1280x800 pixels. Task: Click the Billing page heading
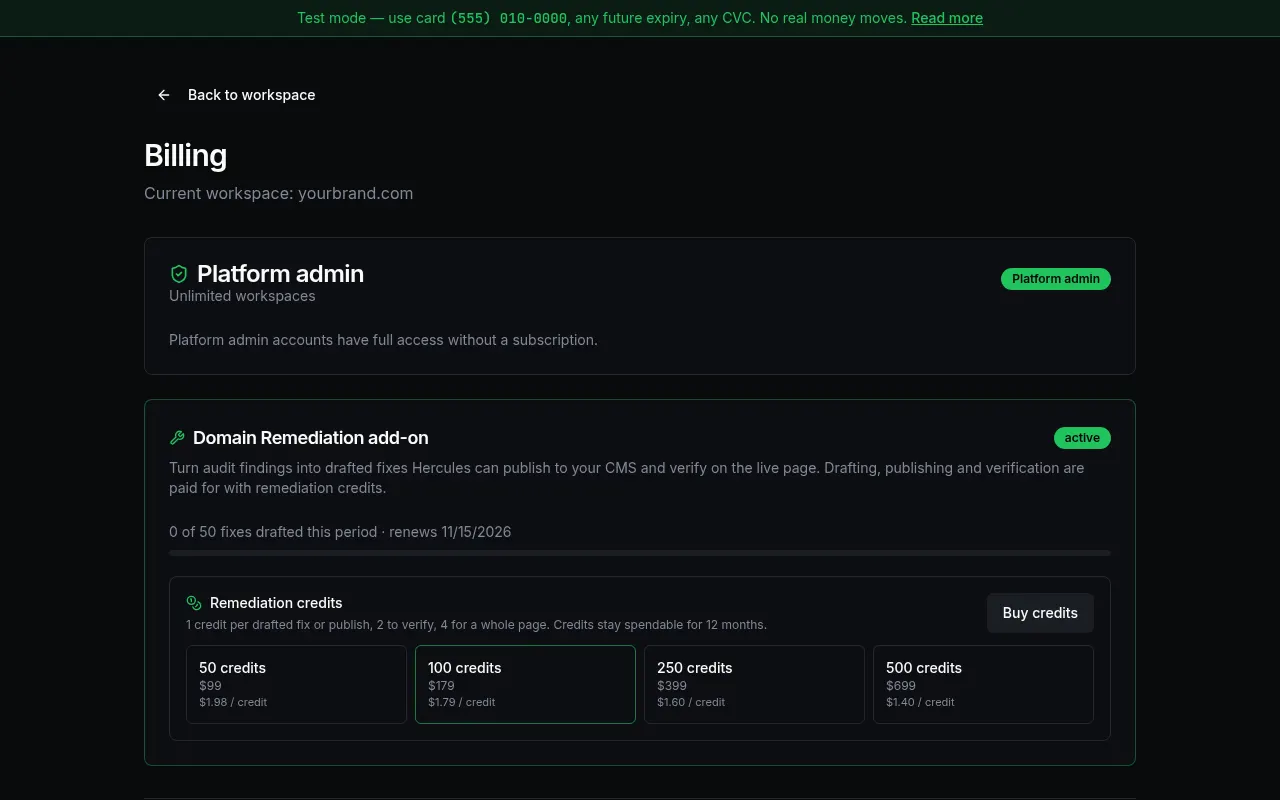pyautogui.click(x=186, y=155)
